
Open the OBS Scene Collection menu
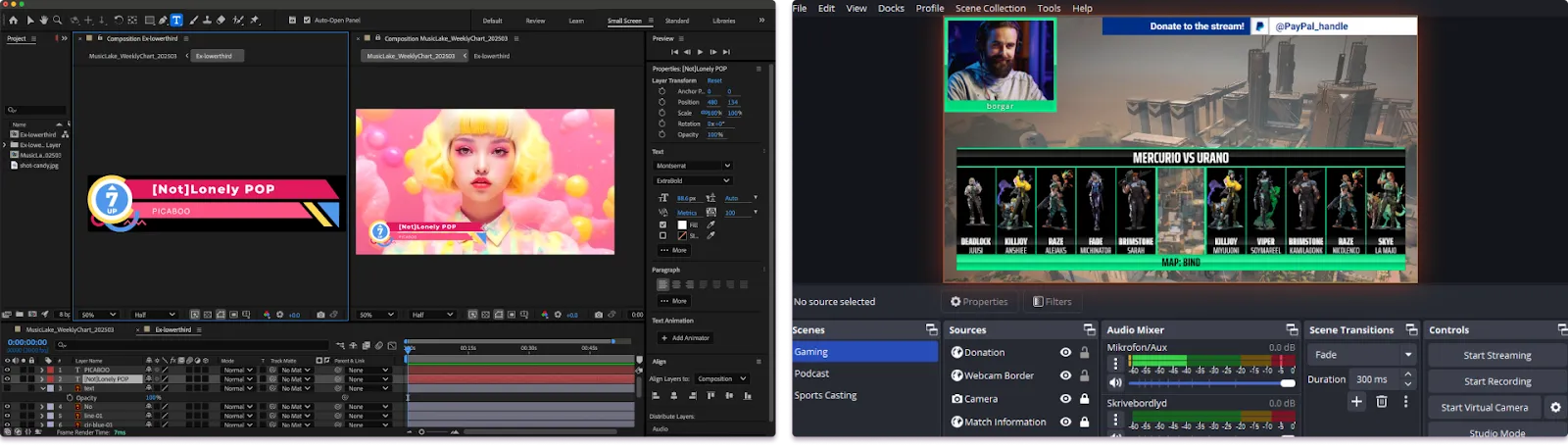pos(991,8)
